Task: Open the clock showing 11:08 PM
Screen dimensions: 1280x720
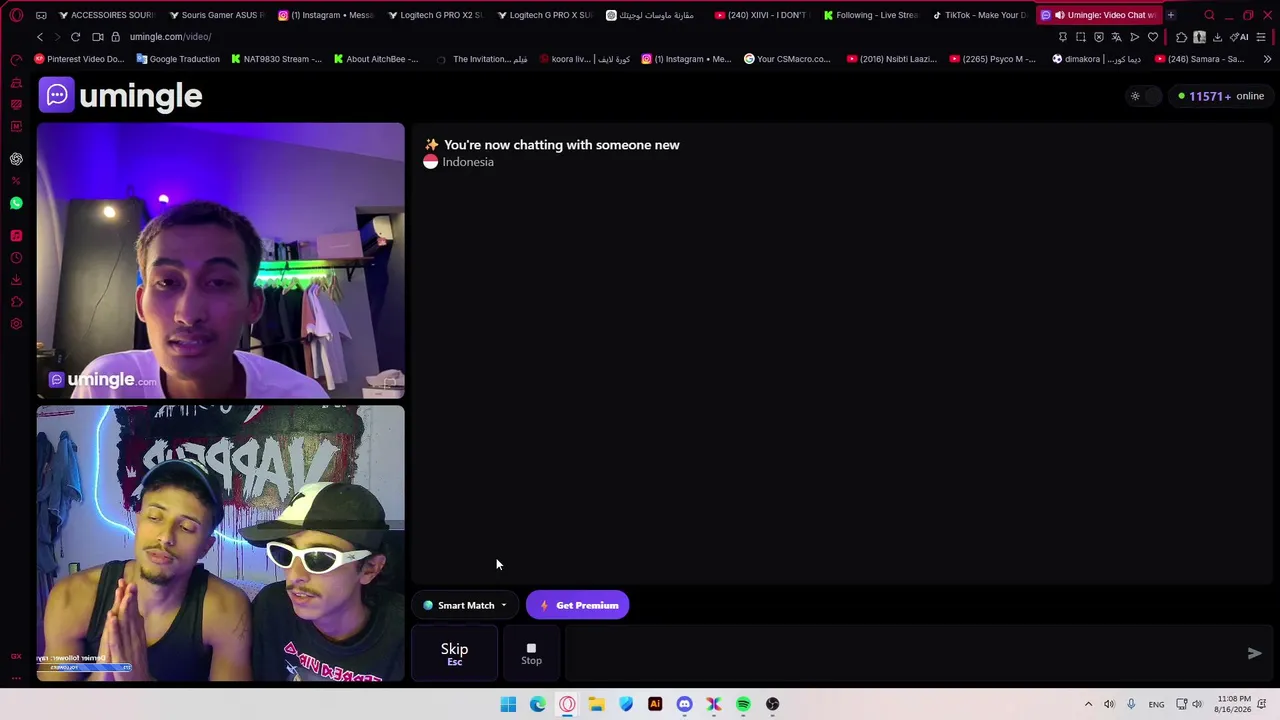Action: pos(1234,704)
